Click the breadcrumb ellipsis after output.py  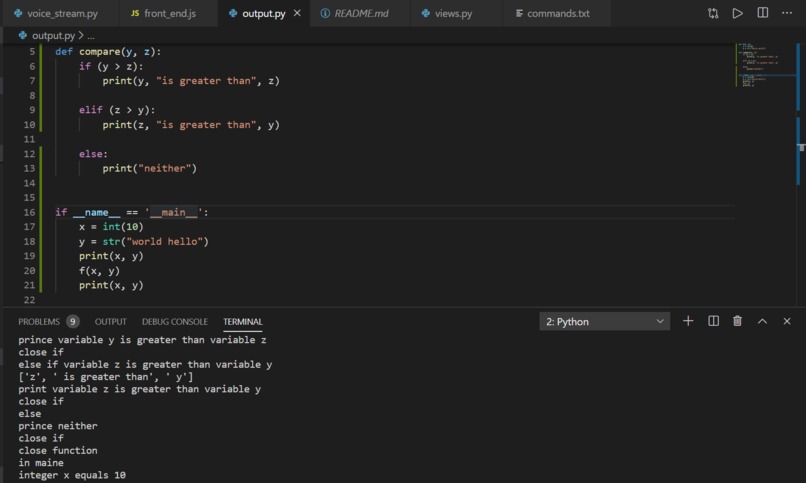[90, 36]
